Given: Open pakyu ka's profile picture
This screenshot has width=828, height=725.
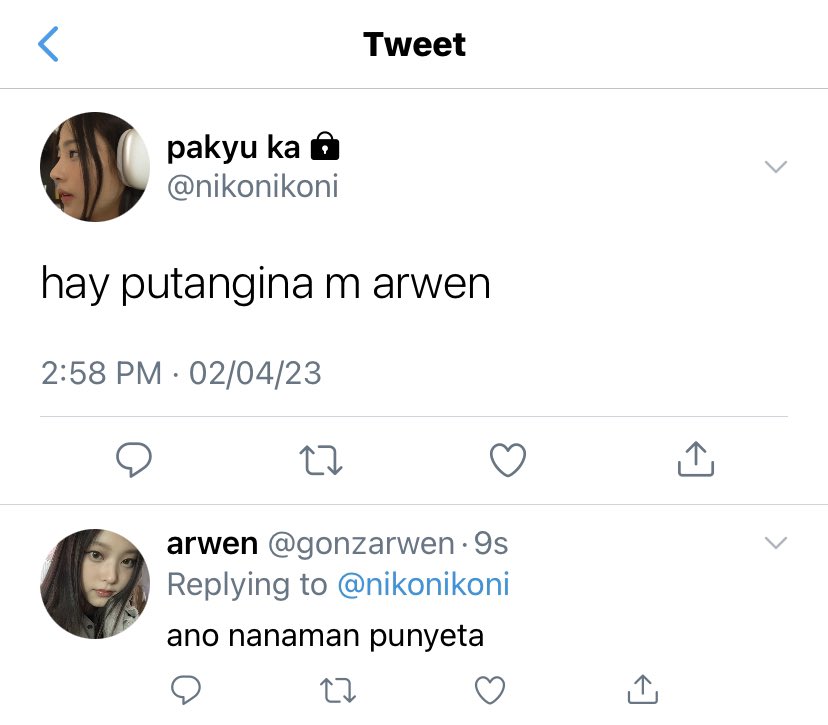Looking at the screenshot, I should pos(95,167).
